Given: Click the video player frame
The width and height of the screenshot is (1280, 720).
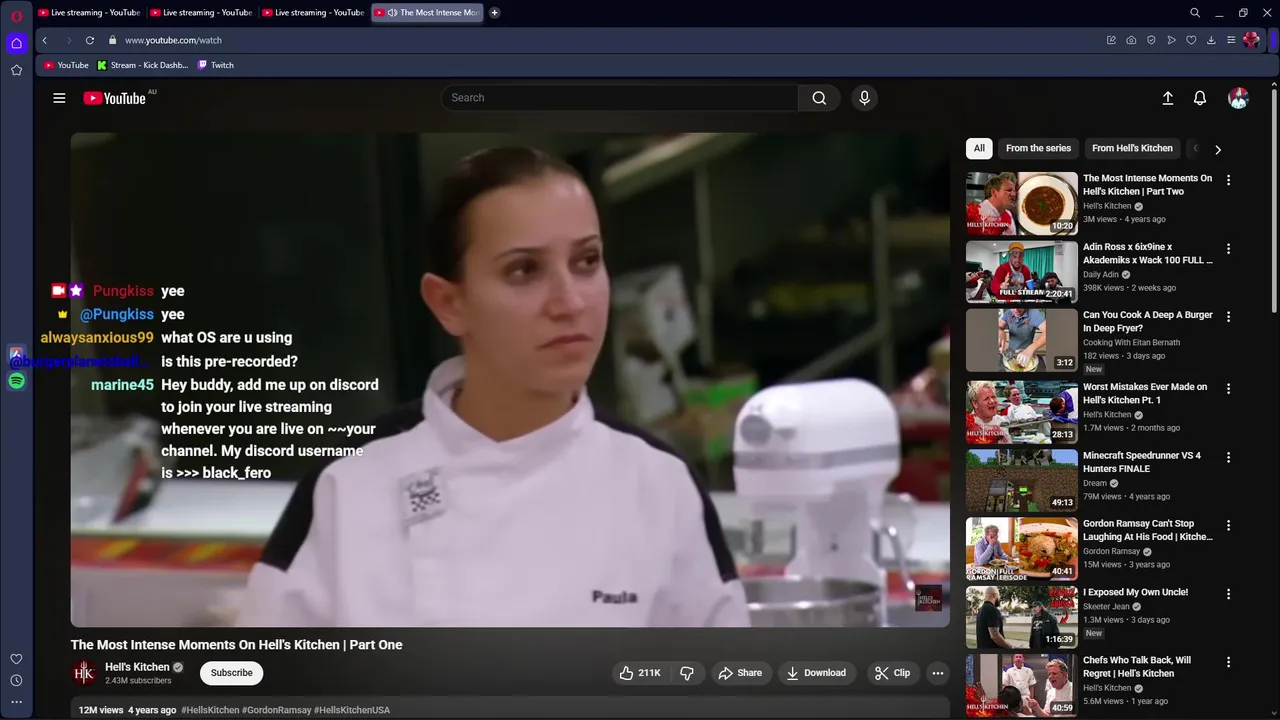Looking at the screenshot, I should pyautogui.click(x=510, y=380).
